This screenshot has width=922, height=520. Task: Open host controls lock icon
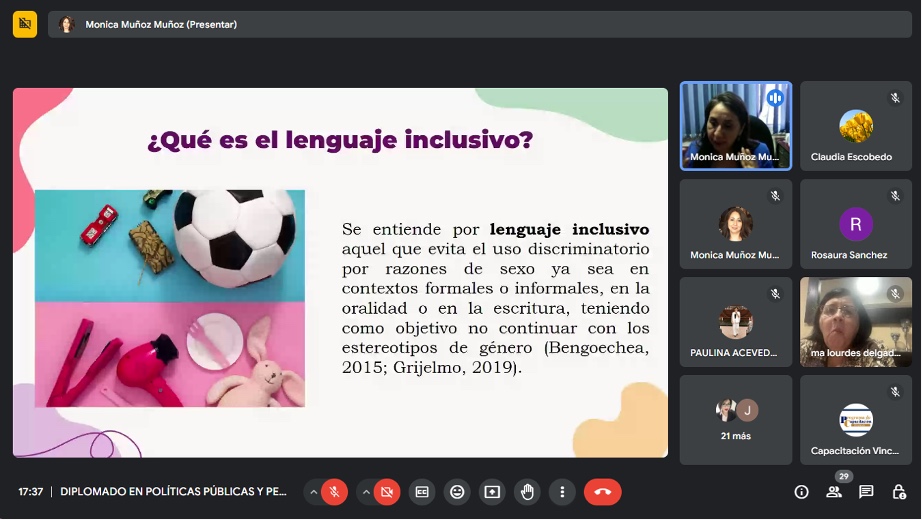899,492
